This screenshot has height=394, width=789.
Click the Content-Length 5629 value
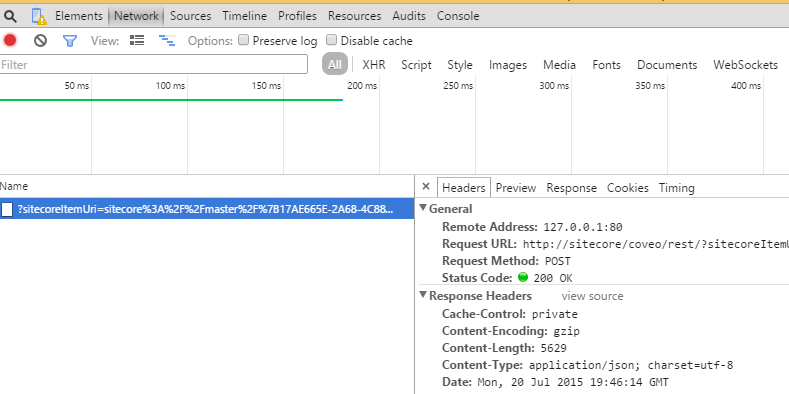[554, 348]
